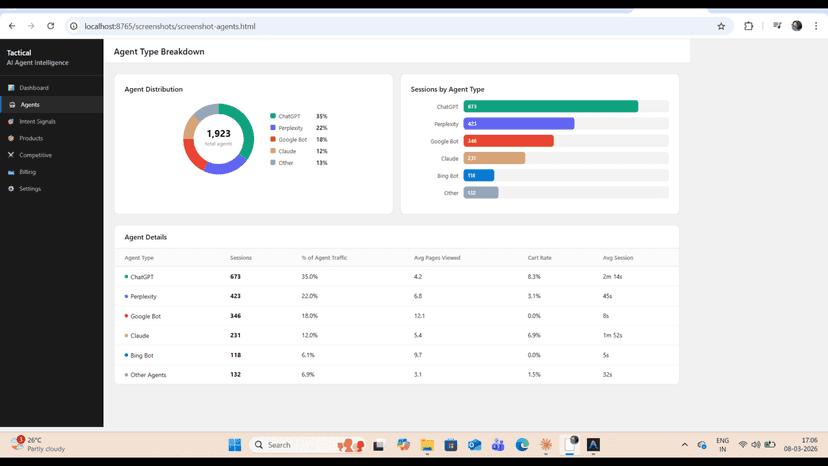Open the Billing page
This screenshot has height=466, width=828.
coord(51,172)
